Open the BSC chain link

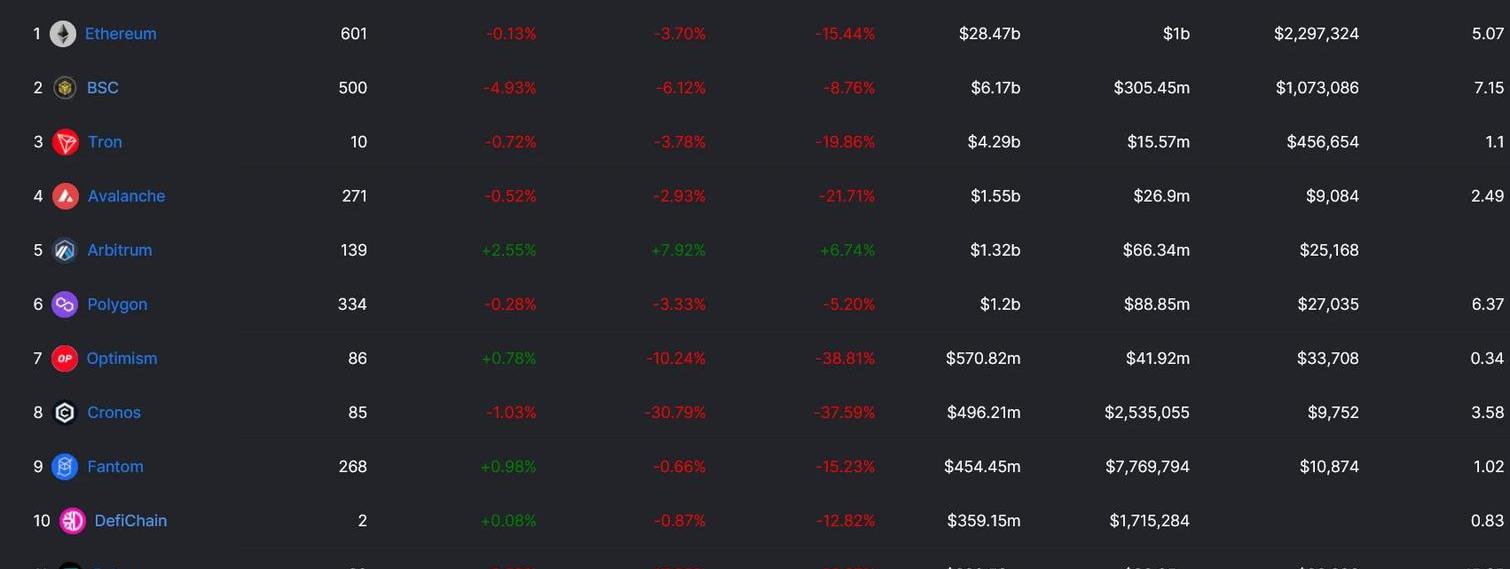[103, 88]
